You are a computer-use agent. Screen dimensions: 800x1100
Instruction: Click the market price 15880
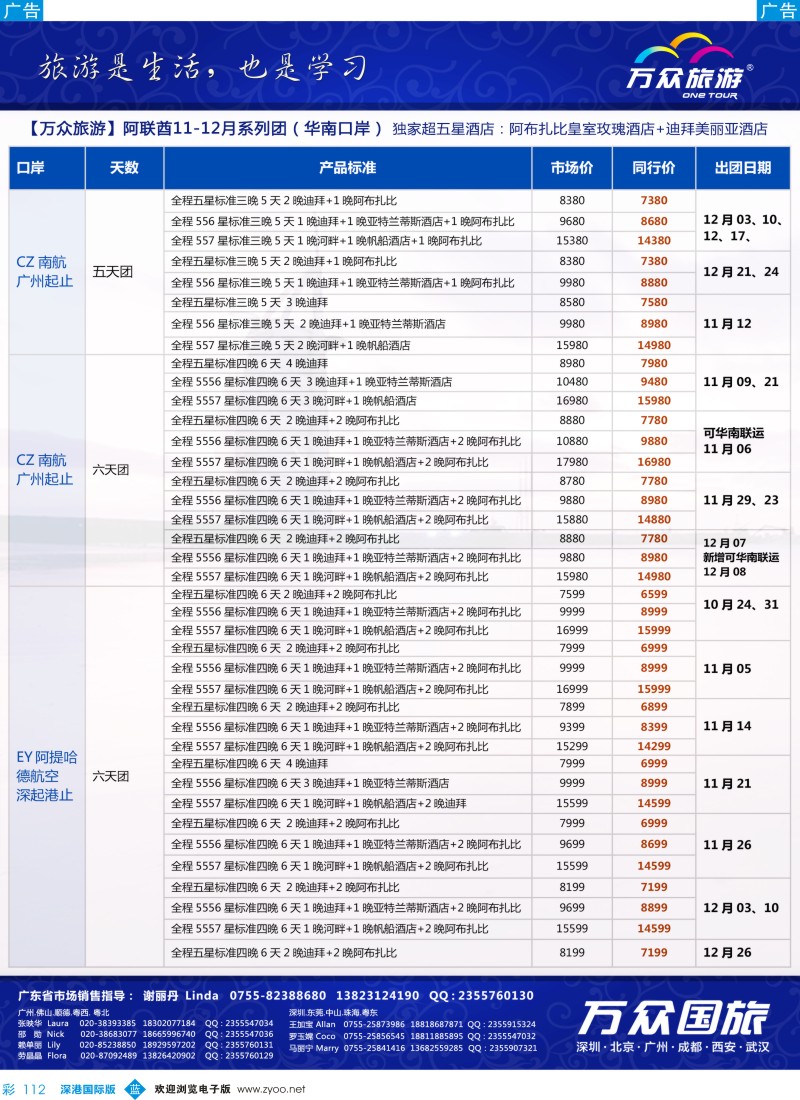572,520
